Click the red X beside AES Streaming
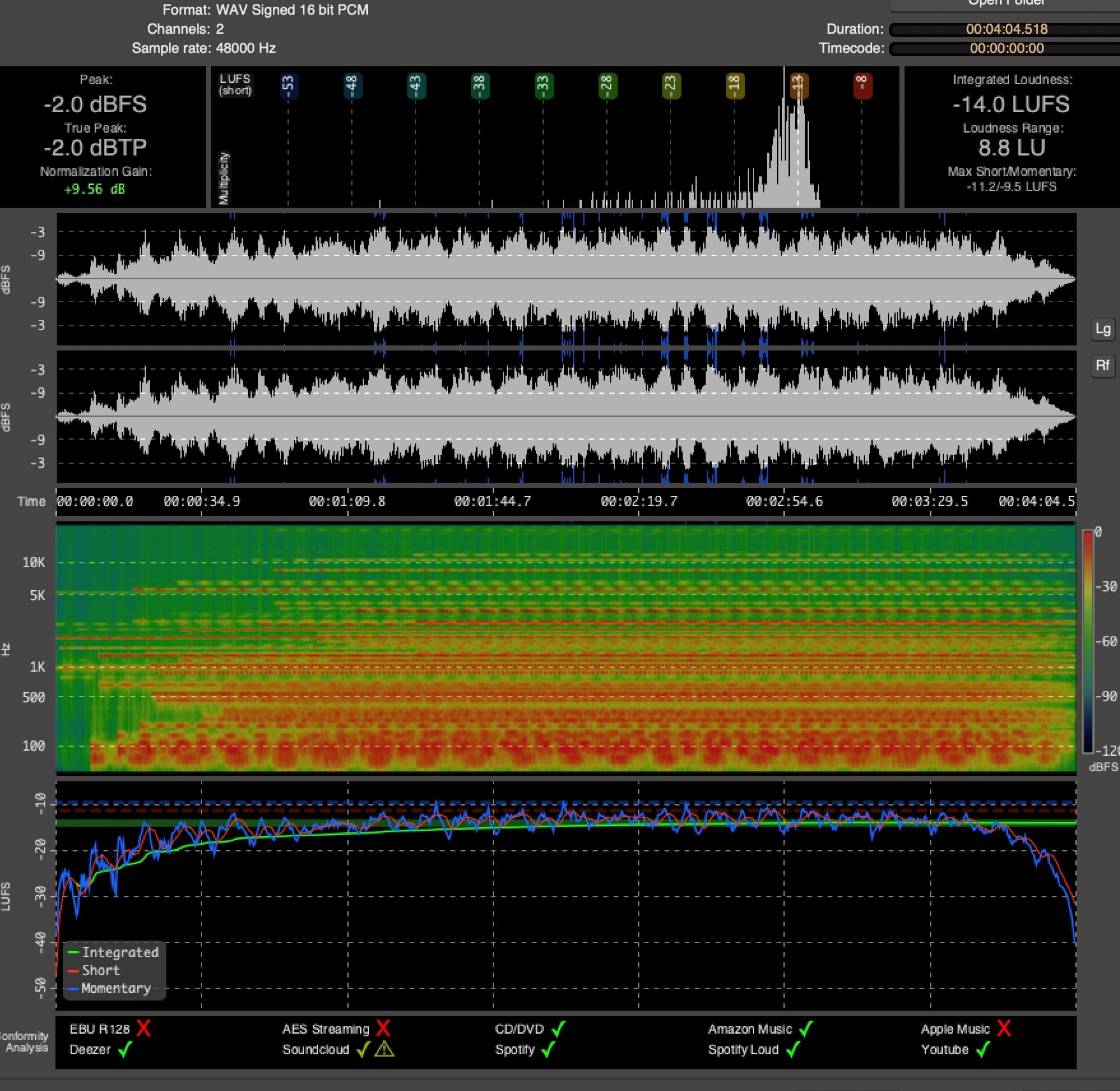Screen dimensions: 1120x1091 (382, 1028)
